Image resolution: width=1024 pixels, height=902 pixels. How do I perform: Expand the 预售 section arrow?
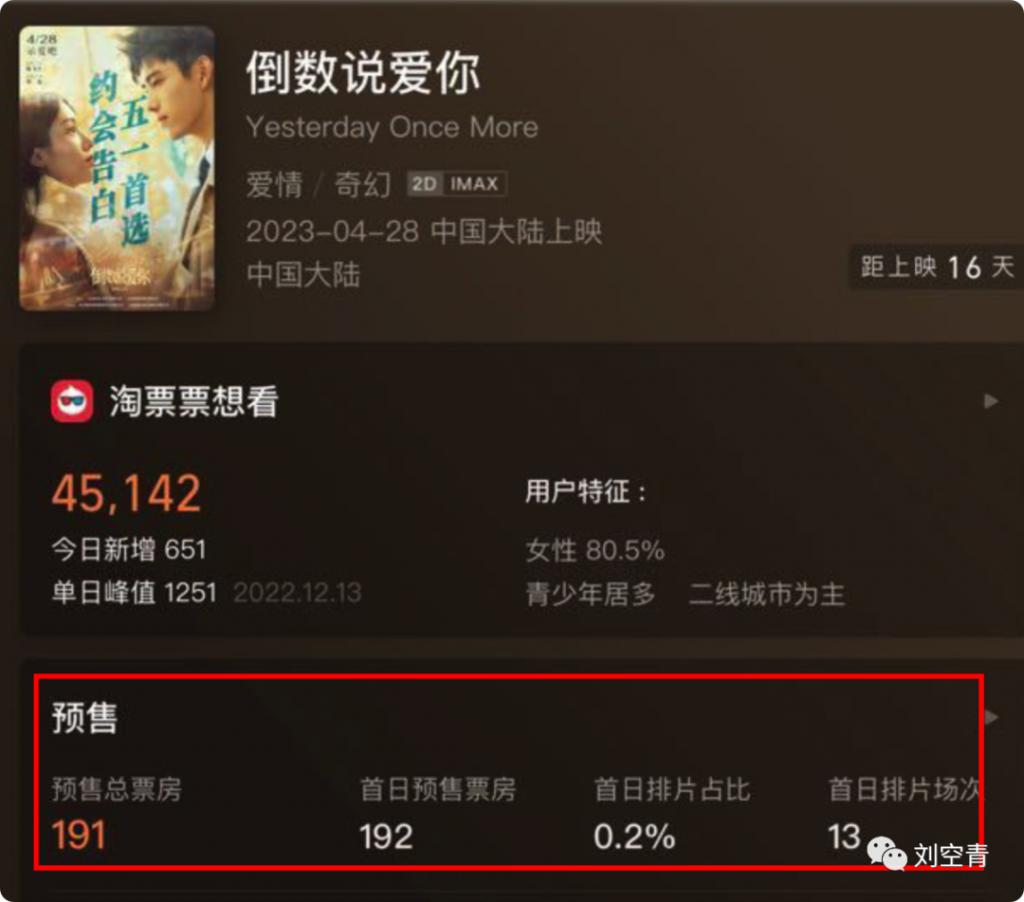991,717
